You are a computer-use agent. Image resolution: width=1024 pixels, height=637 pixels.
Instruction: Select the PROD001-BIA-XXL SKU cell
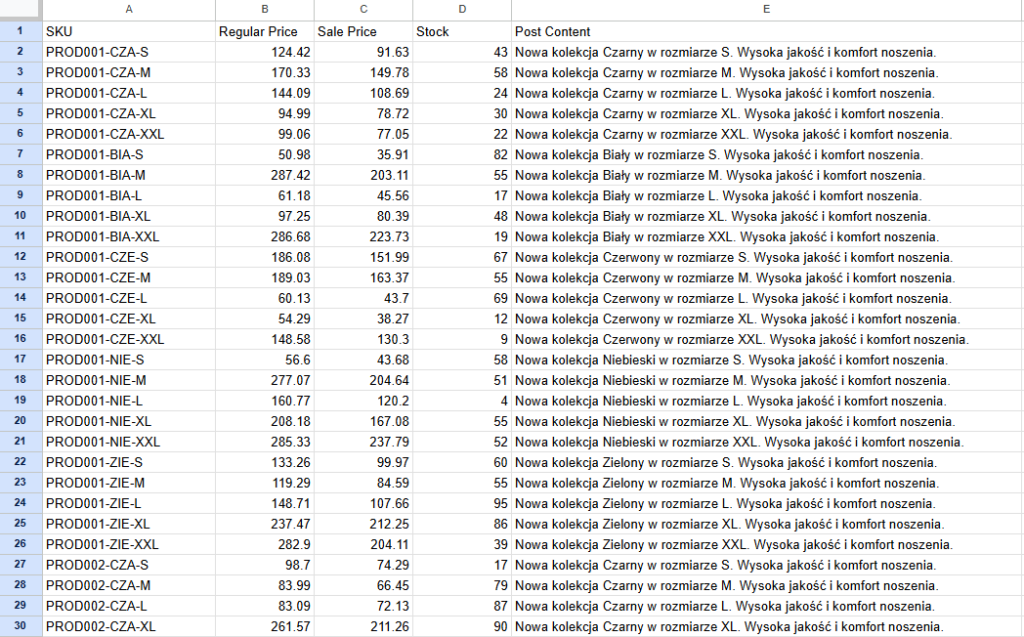pos(128,237)
